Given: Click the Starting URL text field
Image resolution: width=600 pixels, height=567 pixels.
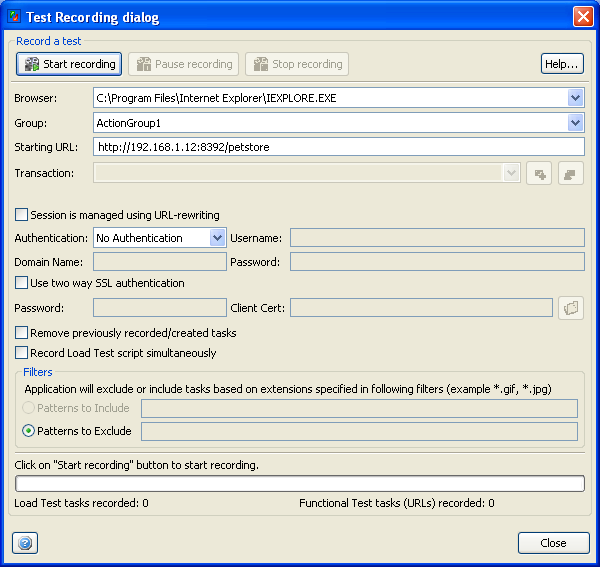Looking at the screenshot, I should point(338,147).
